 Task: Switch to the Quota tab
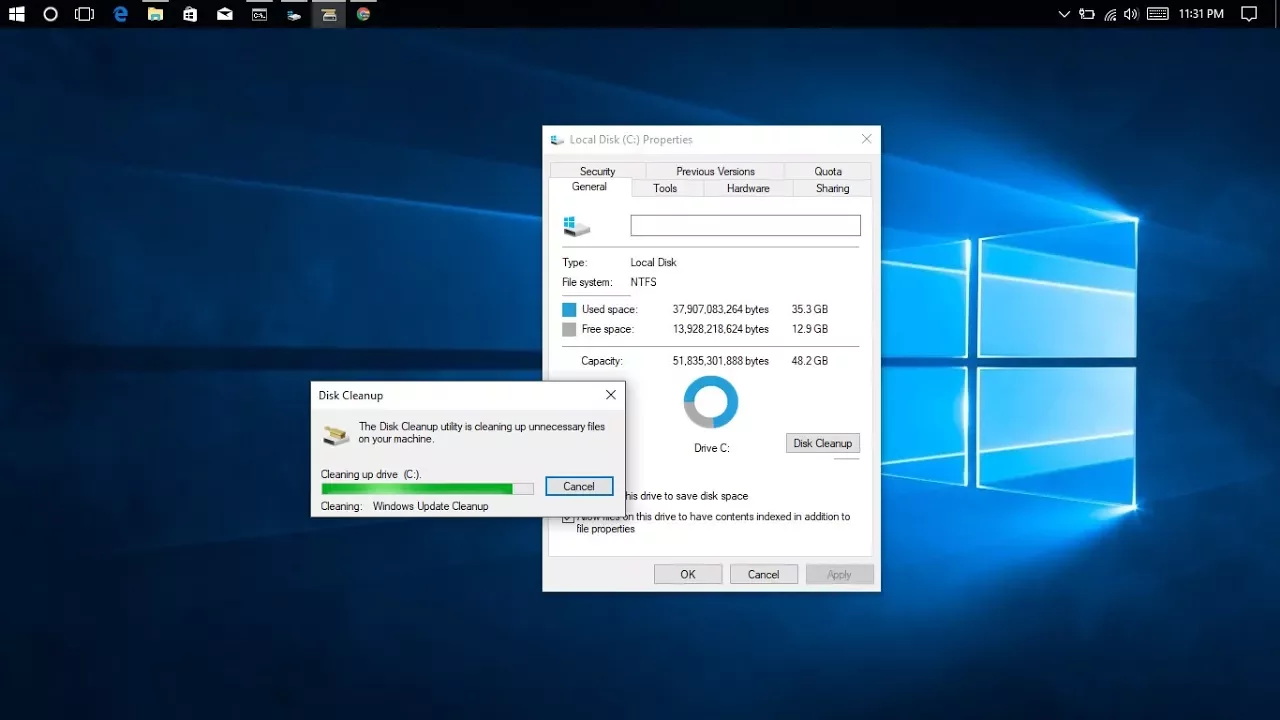click(x=828, y=171)
